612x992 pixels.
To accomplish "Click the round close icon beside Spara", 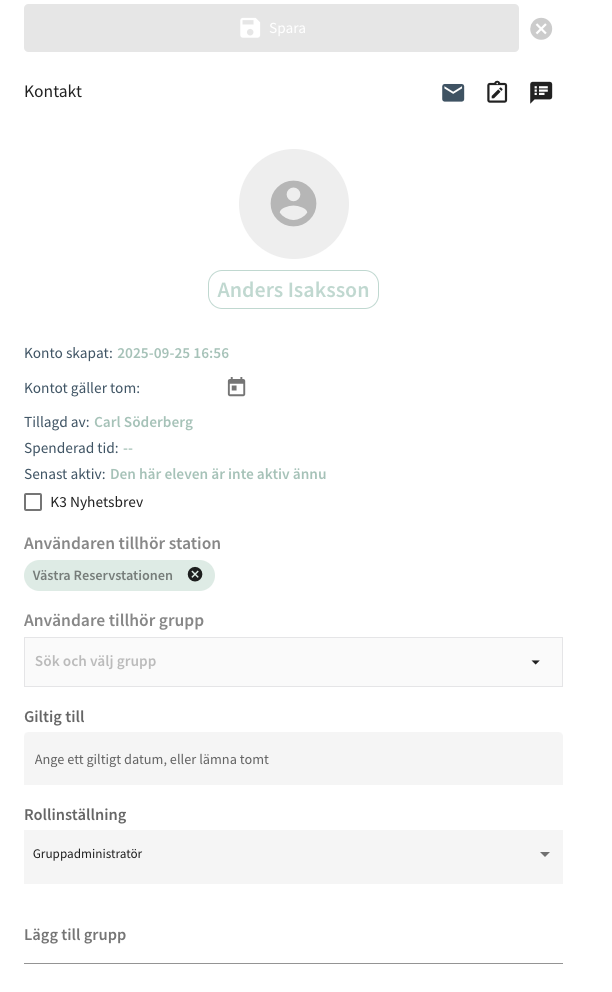I will (541, 29).
